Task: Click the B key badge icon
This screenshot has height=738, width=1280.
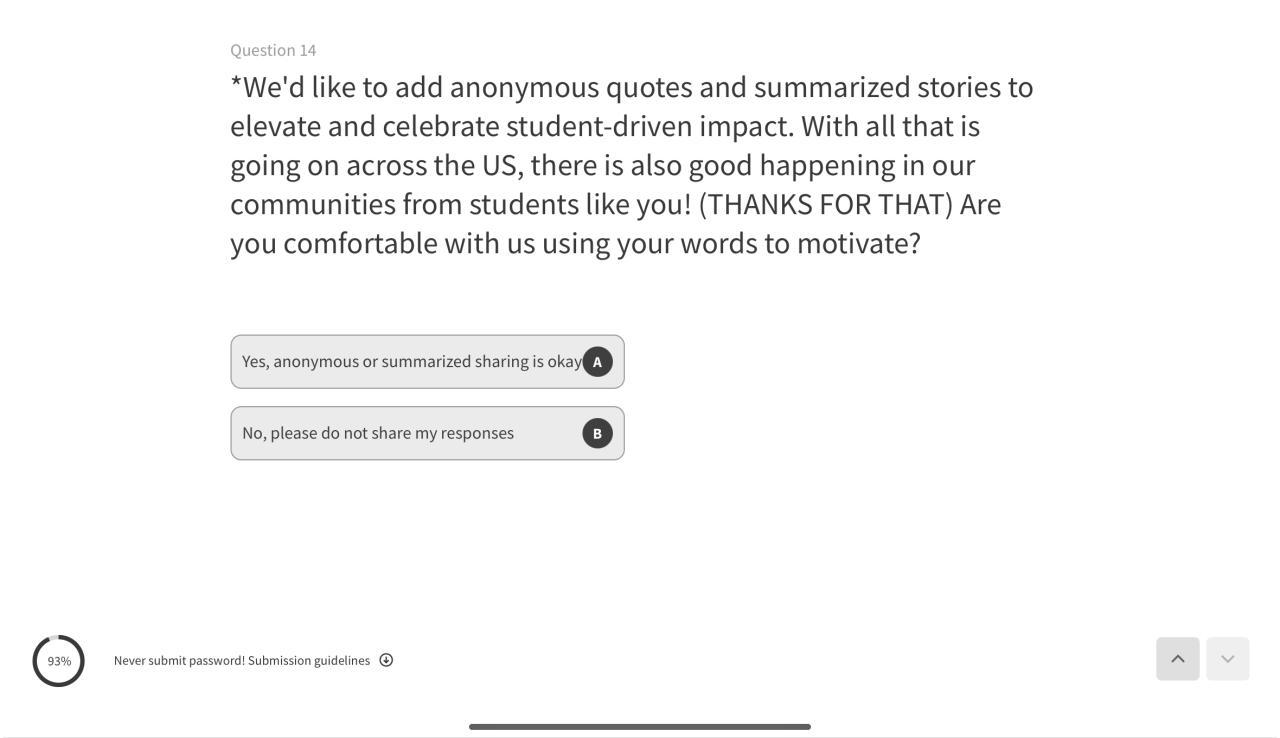Action: click(597, 433)
